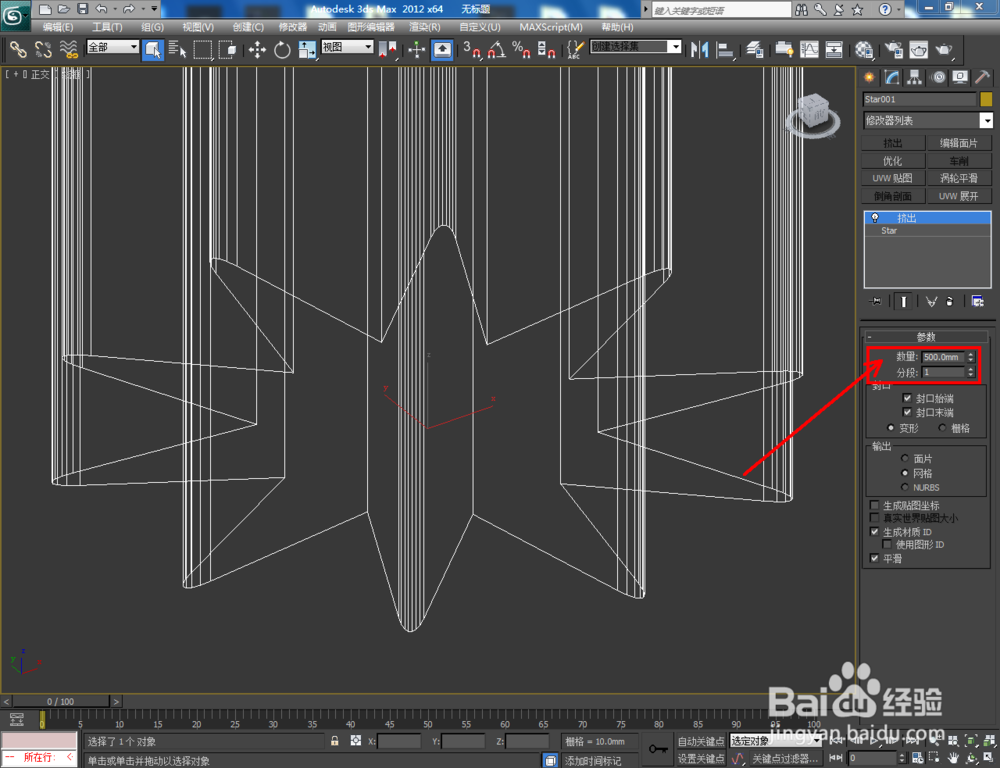Toggle the Cap Start checkbox (封口始端)
The image size is (1000, 768).
907,397
